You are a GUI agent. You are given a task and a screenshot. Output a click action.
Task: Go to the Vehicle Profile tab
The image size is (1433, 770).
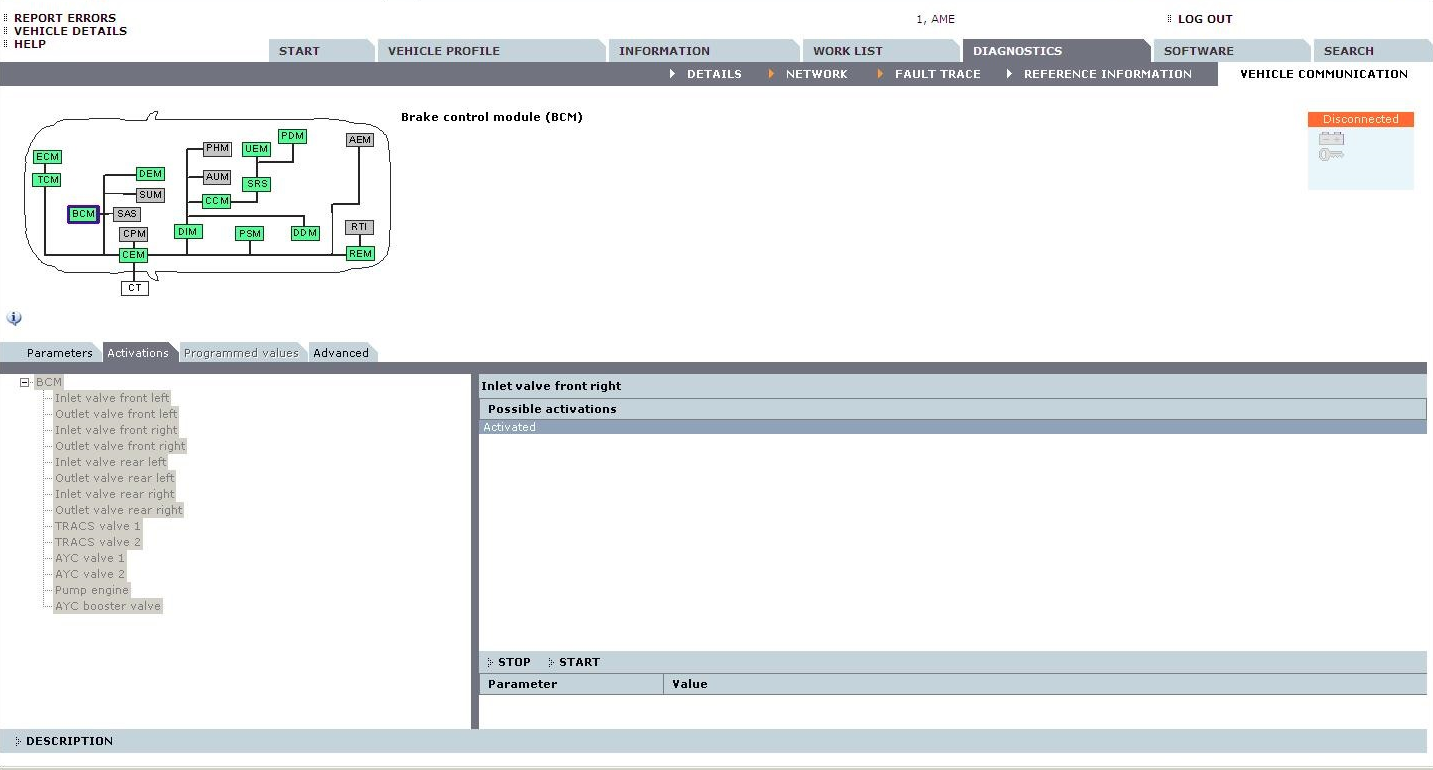tap(443, 51)
